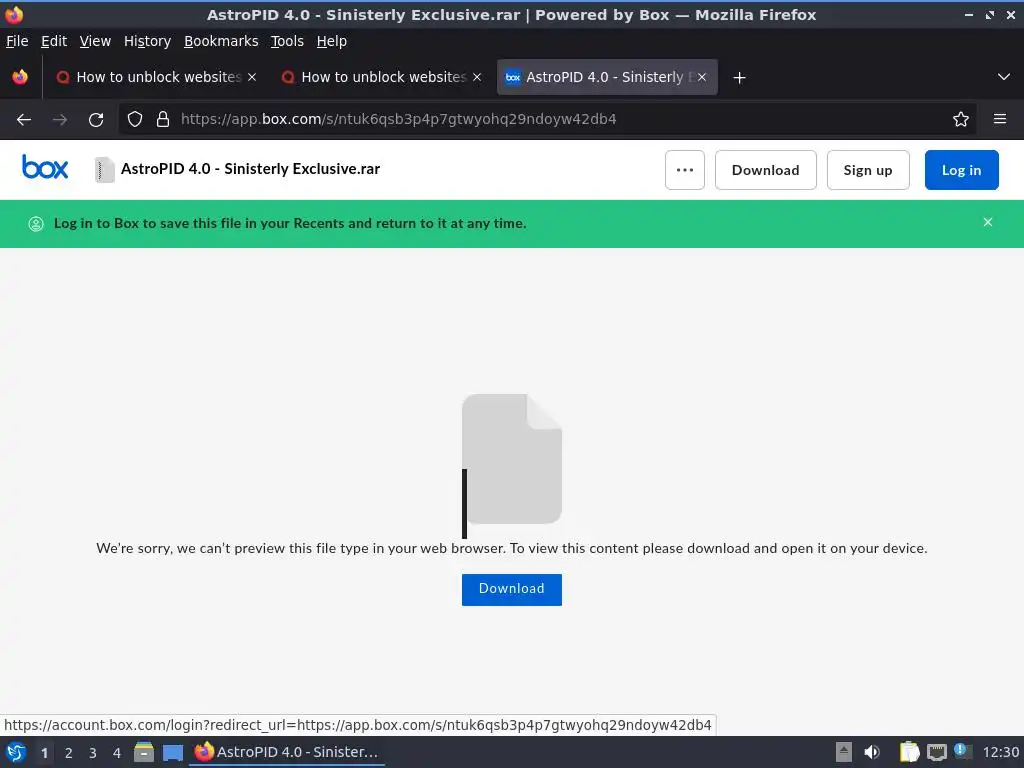Click the large gray file placeholder thumbnail
Image resolution: width=1024 pixels, height=768 pixels.
(511, 458)
